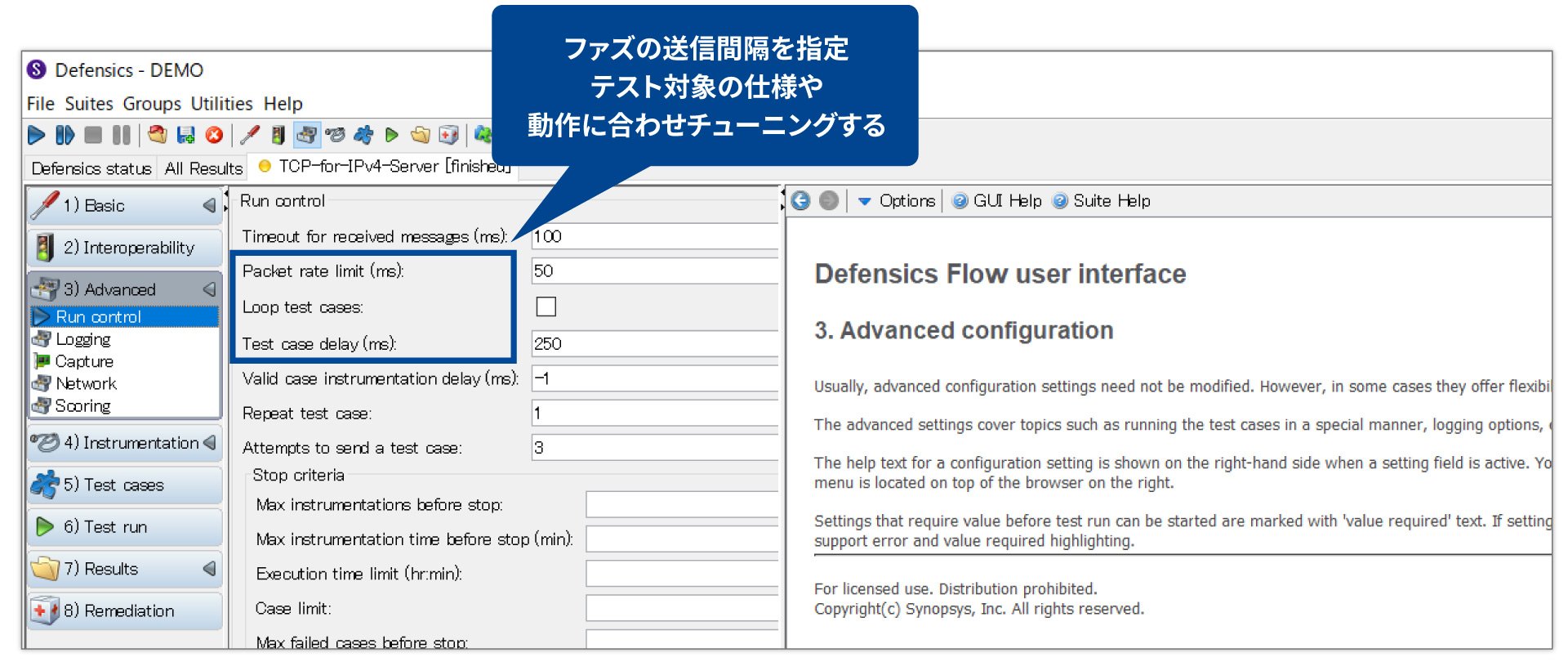Viewport: 1568px width, 662px height.
Task: Click the step/resume test run icon
Action: [x=65, y=135]
